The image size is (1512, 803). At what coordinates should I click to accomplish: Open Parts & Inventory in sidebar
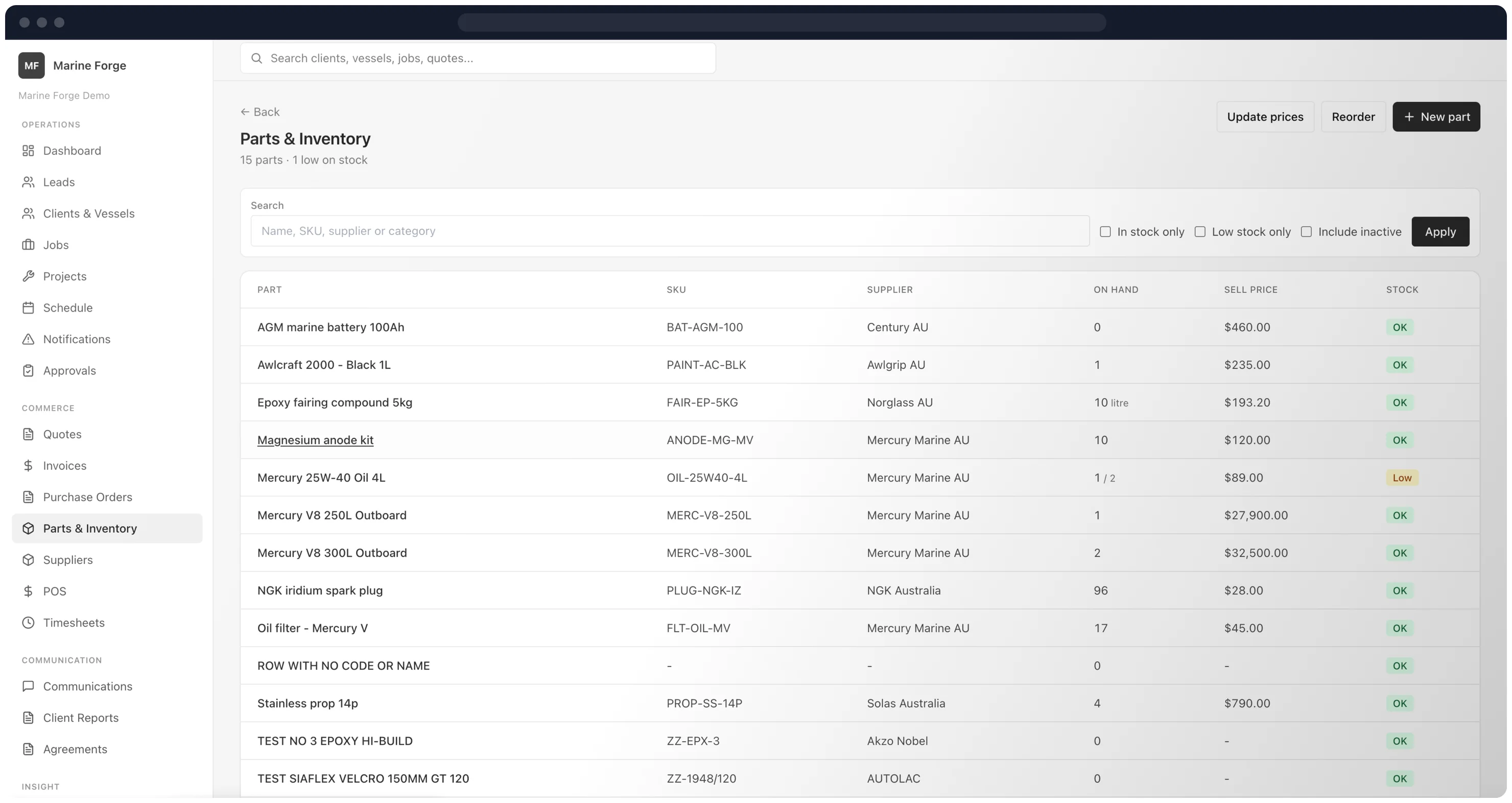tap(107, 528)
